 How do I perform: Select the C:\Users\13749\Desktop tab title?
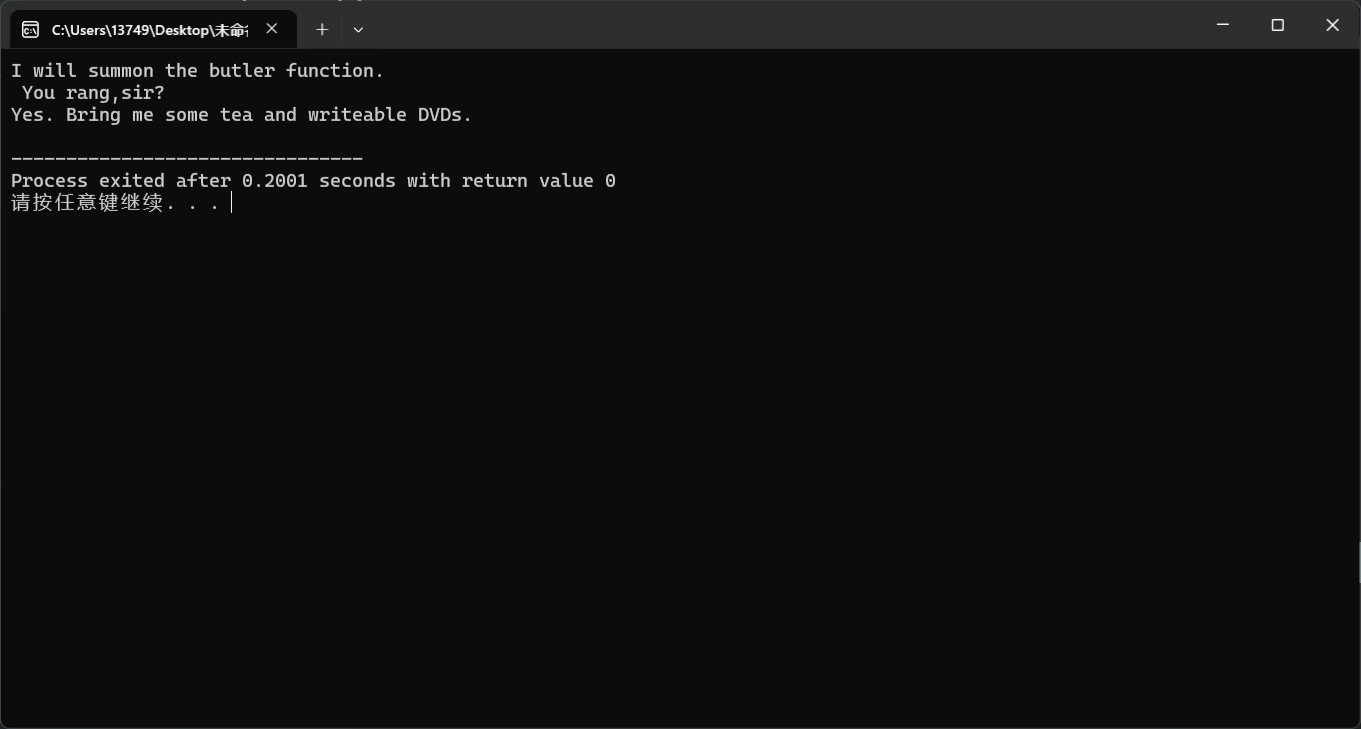tap(149, 30)
